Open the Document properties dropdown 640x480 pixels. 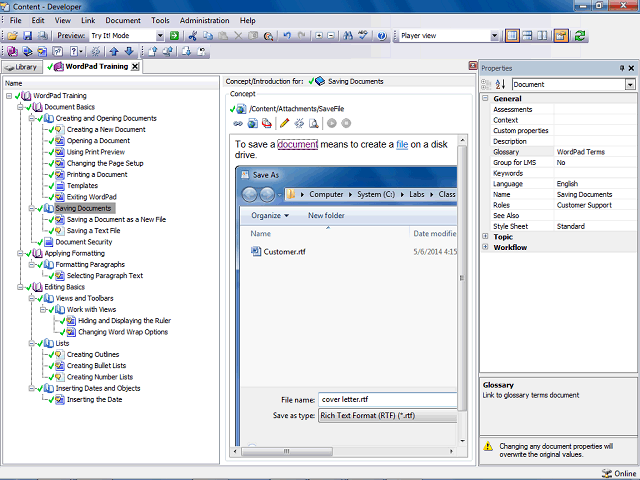pos(630,84)
